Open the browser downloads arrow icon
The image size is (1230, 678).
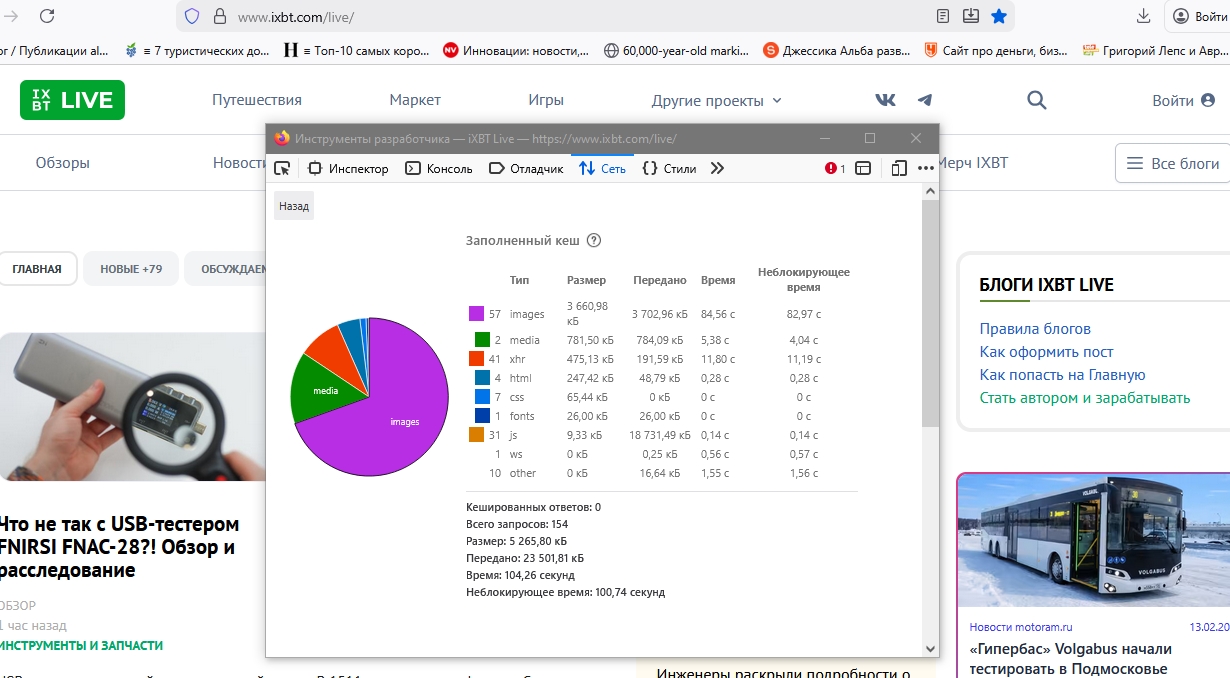pyautogui.click(x=1144, y=16)
